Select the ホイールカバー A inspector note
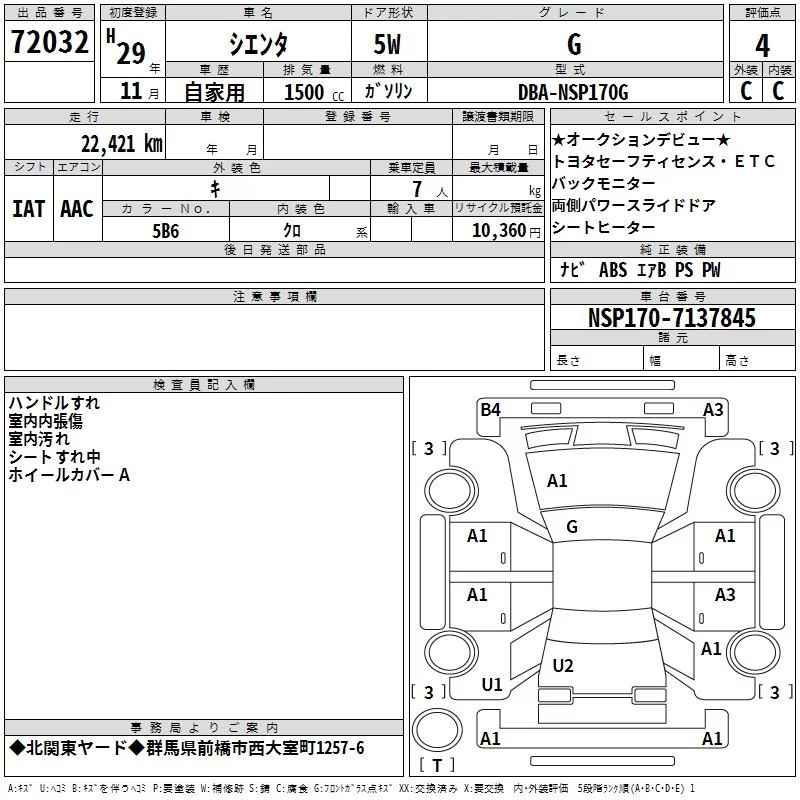Image resolution: width=800 pixels, height=800 pixels. click(69, 475)
